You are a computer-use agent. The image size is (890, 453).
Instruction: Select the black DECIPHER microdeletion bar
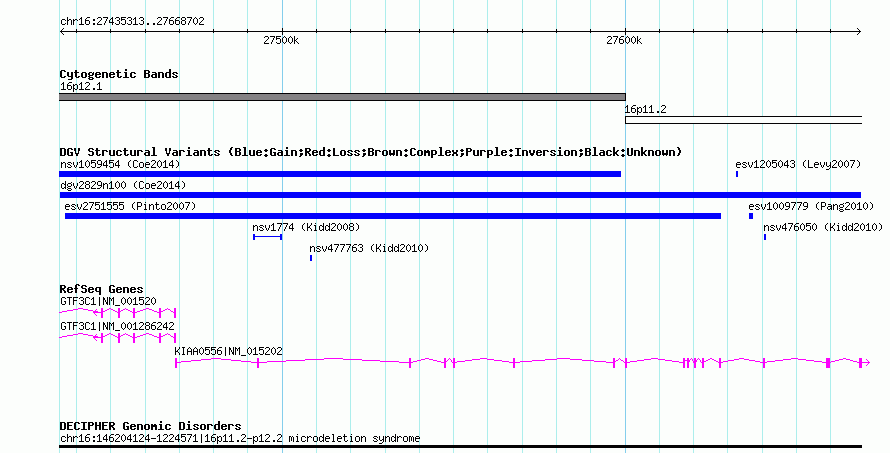(x=460, y=447)
